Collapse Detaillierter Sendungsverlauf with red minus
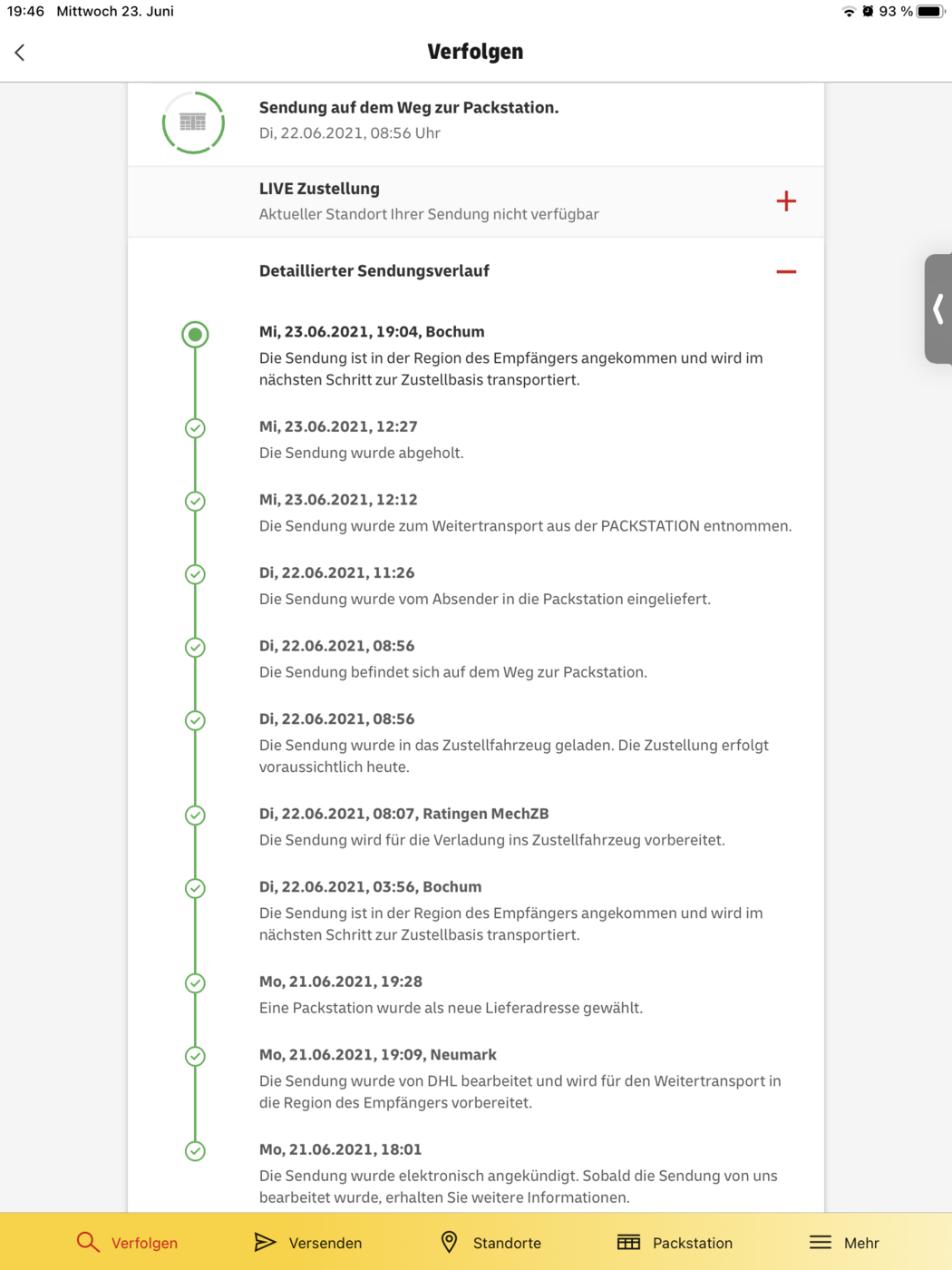This screenshot has height=1270, width=952. tap(786, 271)
